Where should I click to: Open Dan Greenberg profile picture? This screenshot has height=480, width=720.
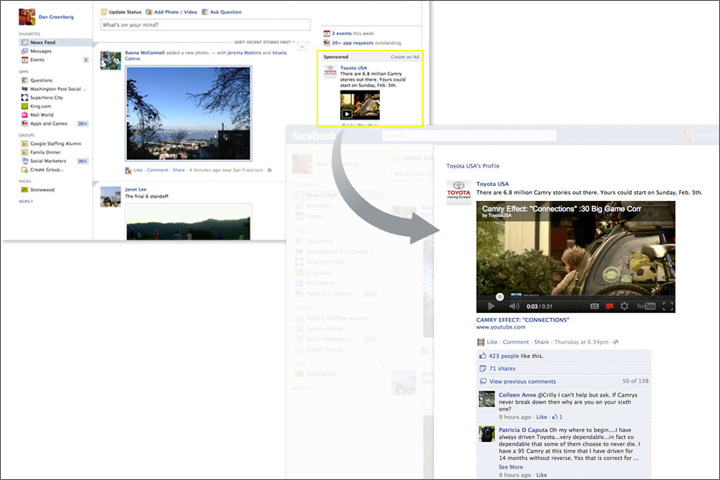click(x=27, y=17)
